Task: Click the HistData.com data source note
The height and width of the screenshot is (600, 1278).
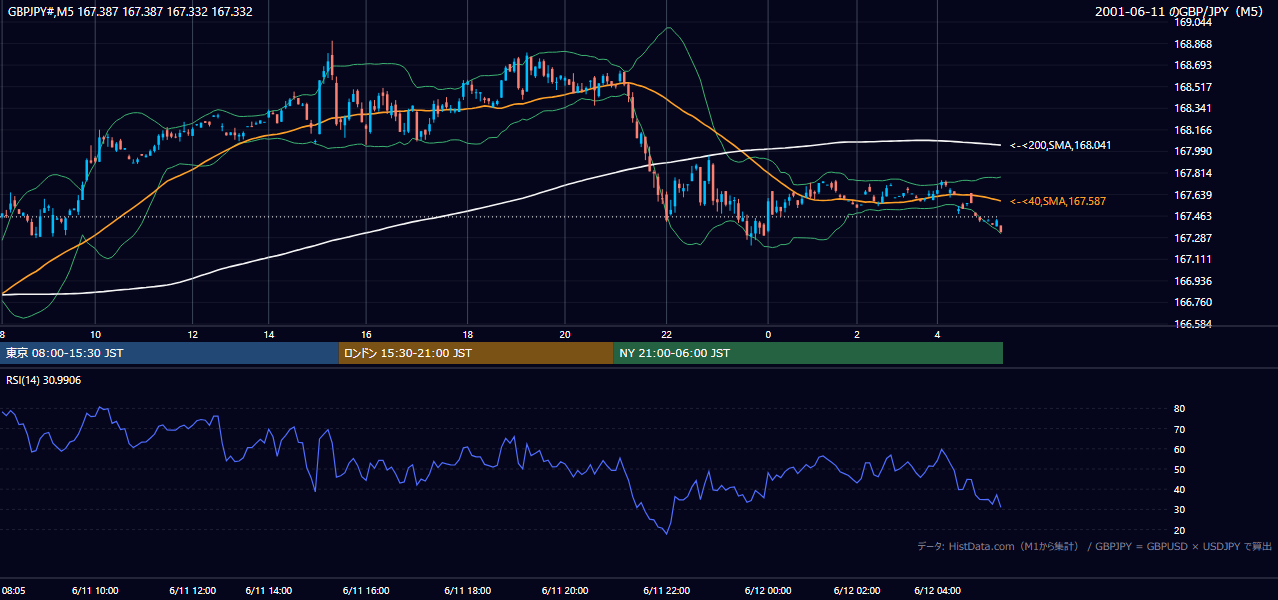Action: click(1095, 546)
